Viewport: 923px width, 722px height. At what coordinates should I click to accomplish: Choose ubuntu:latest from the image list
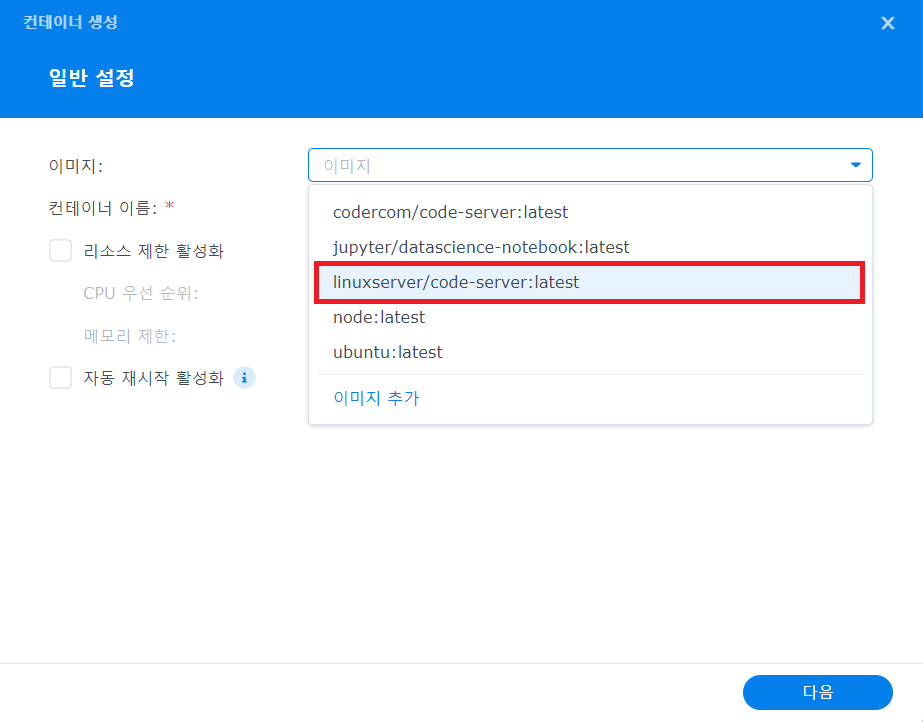click(x=590, y=352)
